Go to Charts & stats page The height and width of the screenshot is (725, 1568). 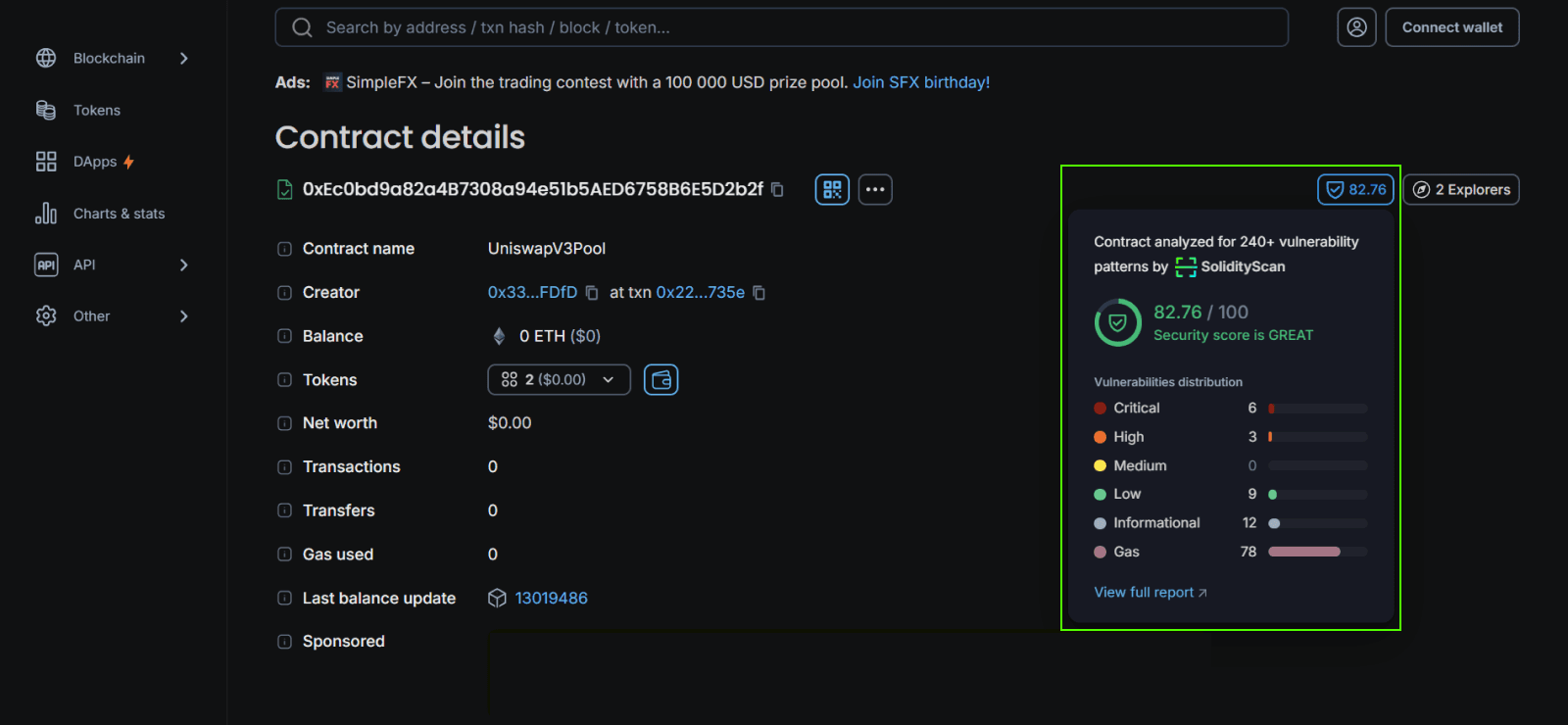pos(118,214)
